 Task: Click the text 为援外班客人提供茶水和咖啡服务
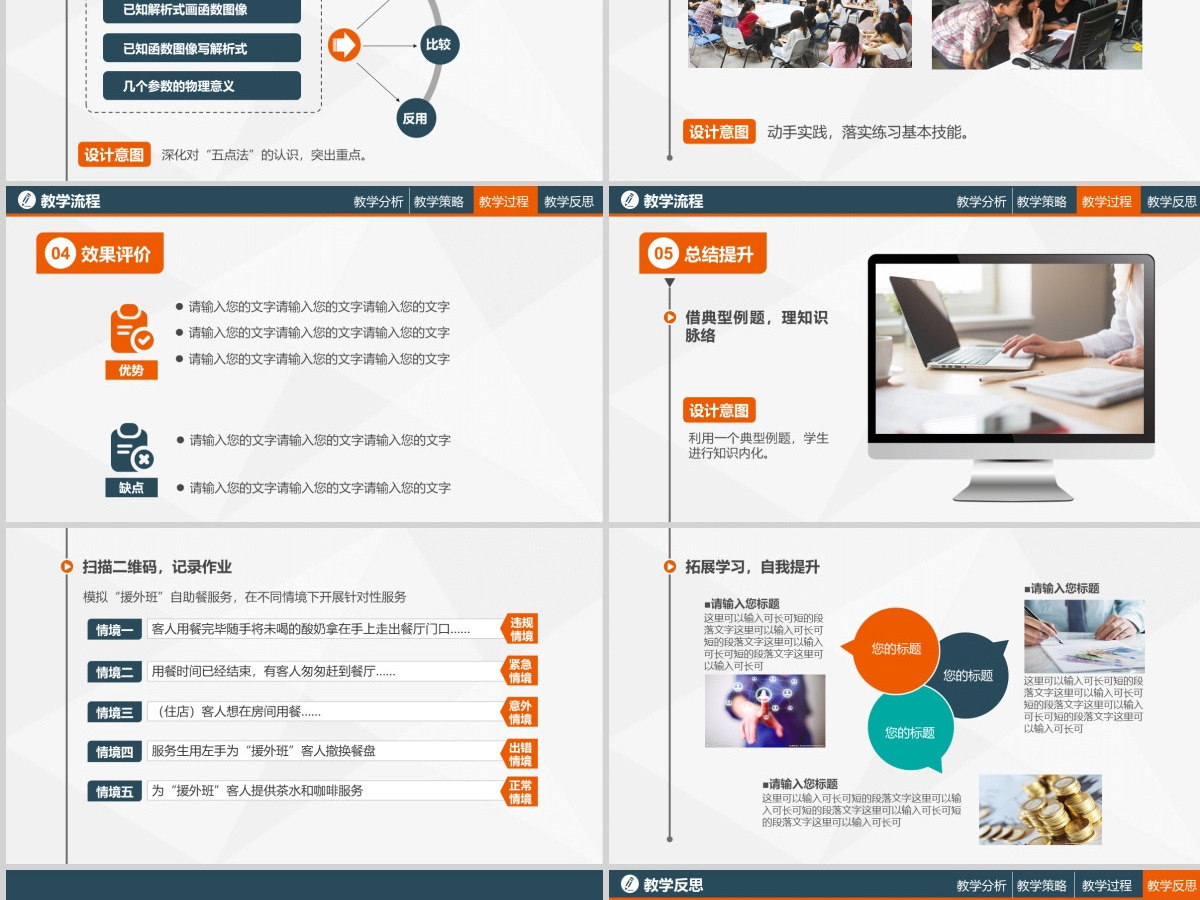click(257, 790)
